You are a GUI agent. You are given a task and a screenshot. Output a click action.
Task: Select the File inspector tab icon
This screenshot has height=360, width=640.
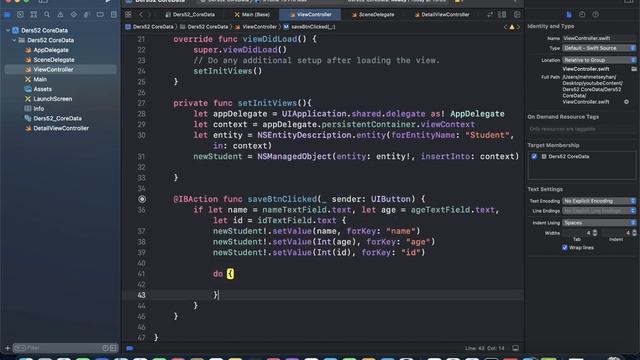click(x=569, y=15)
